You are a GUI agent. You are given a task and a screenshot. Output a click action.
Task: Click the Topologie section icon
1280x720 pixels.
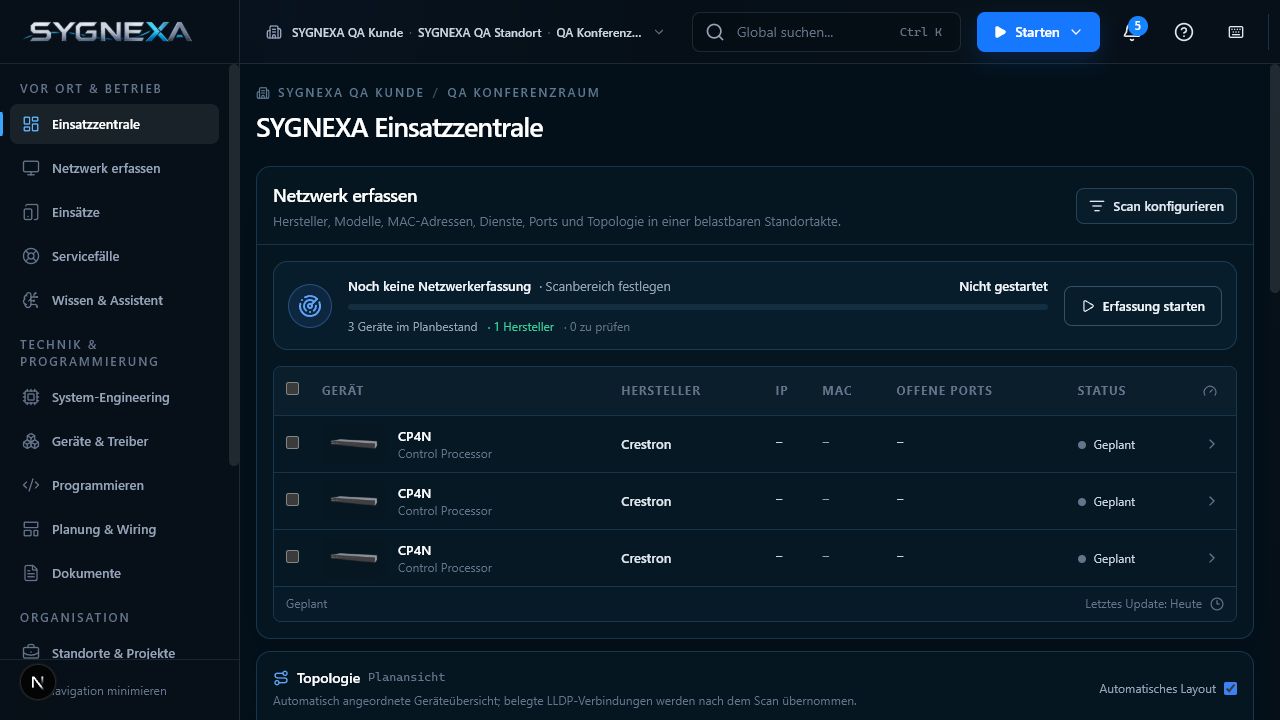tap(281, 678)
